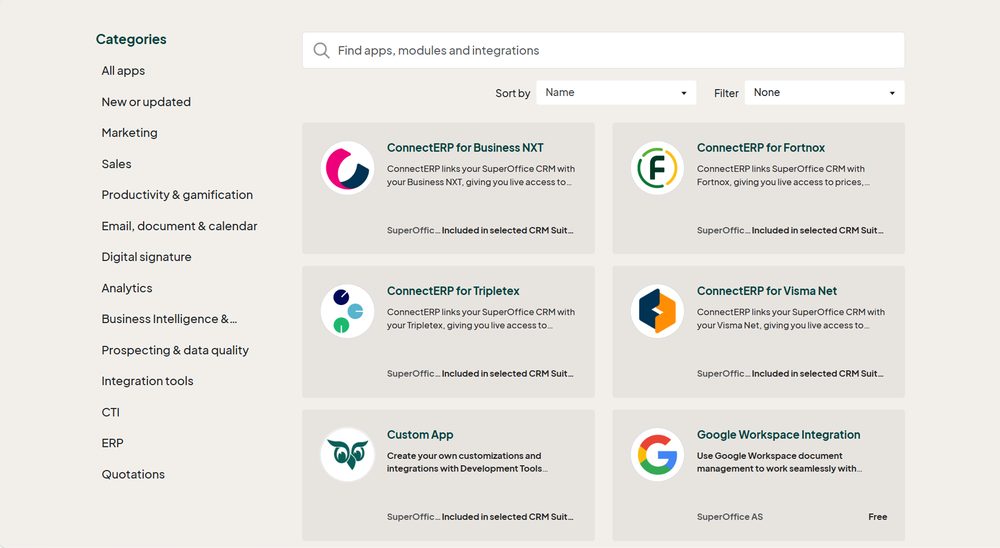1000x548 pixels.
Task: Click the Visma Net hexagon logo
Action: [x=658, y=311]
